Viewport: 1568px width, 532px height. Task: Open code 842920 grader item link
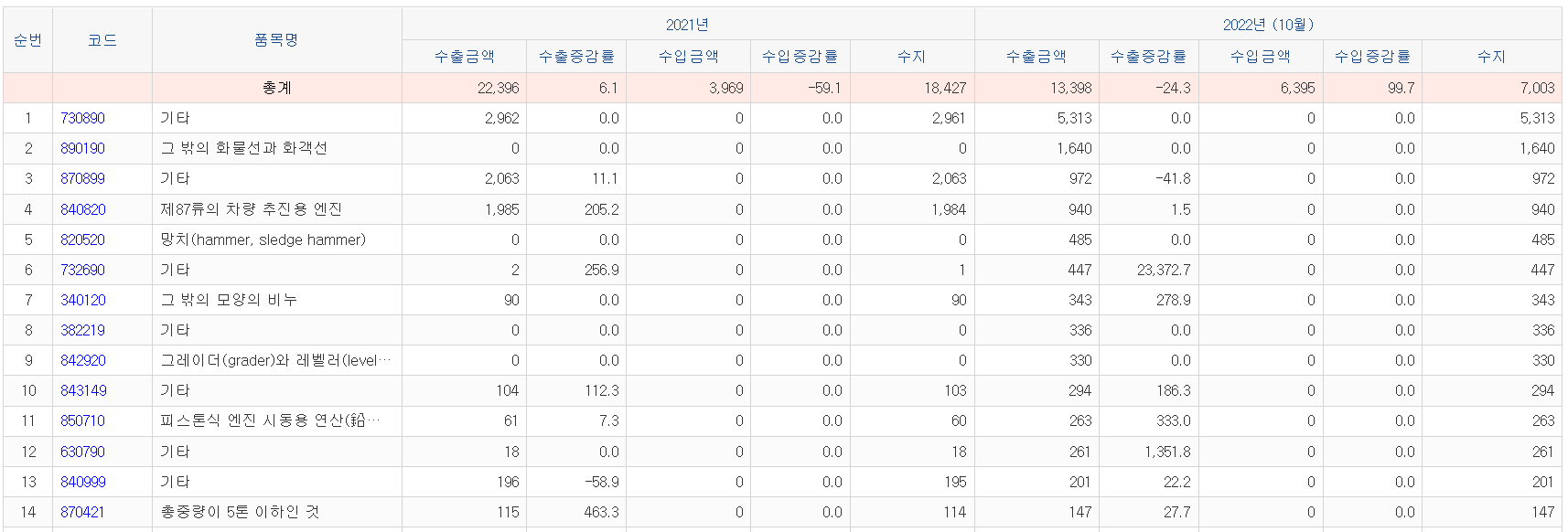pyautogui.click(x=82, y=360)
